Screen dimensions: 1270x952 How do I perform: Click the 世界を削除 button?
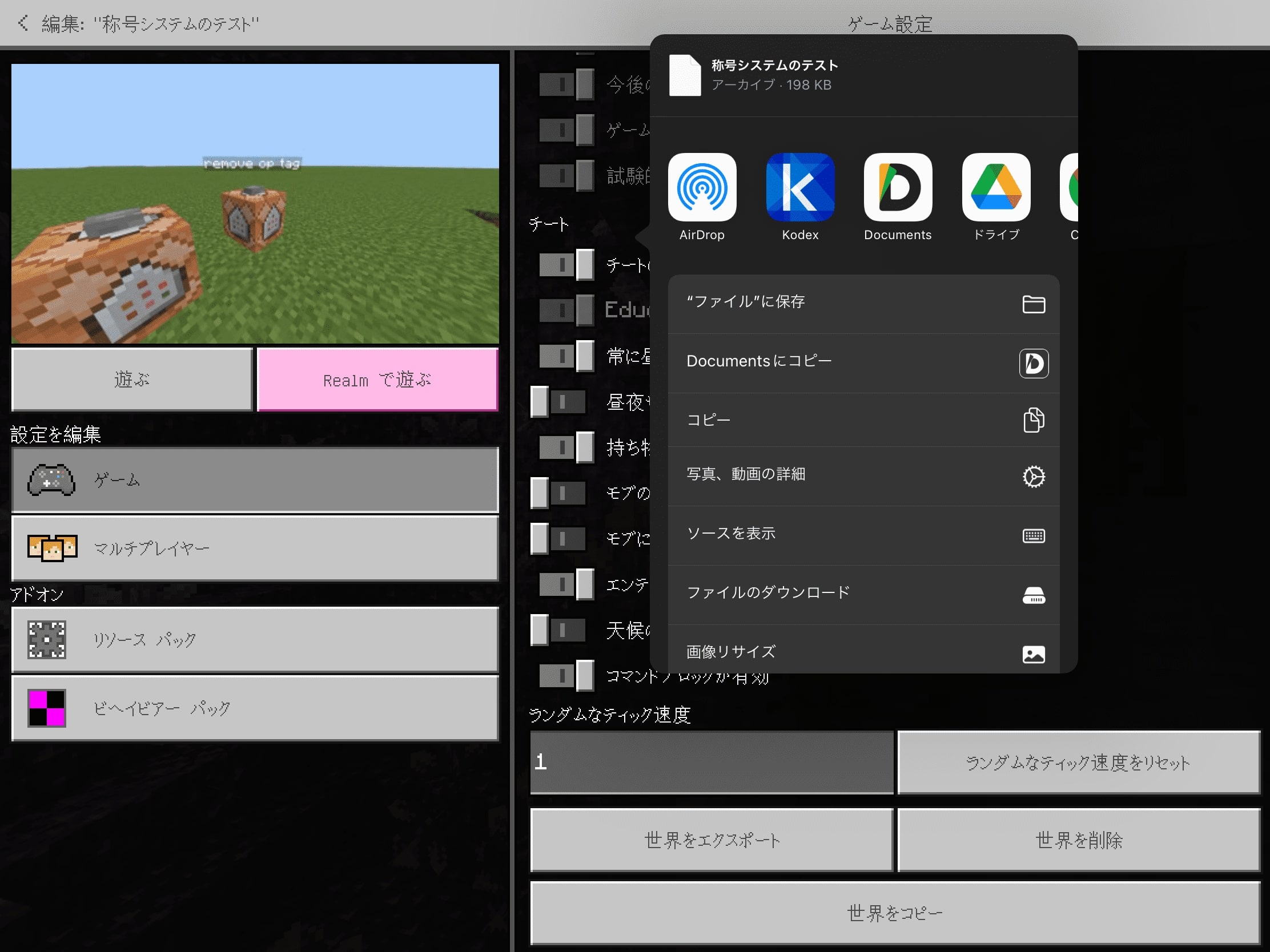1079,840
